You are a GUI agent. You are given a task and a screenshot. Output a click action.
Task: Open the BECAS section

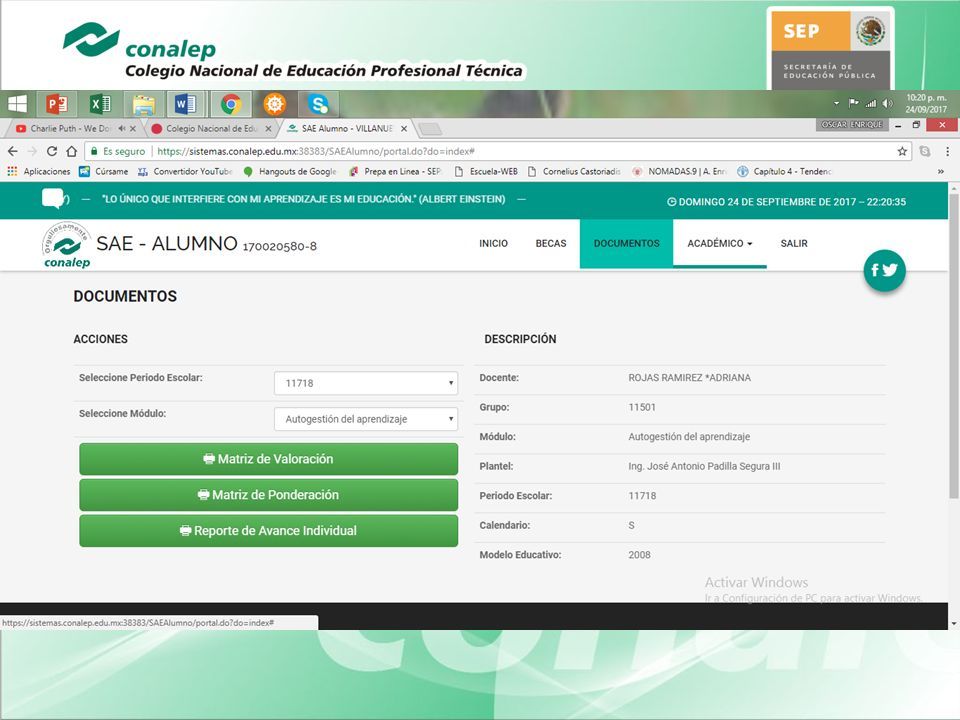(x=551, y=243)
